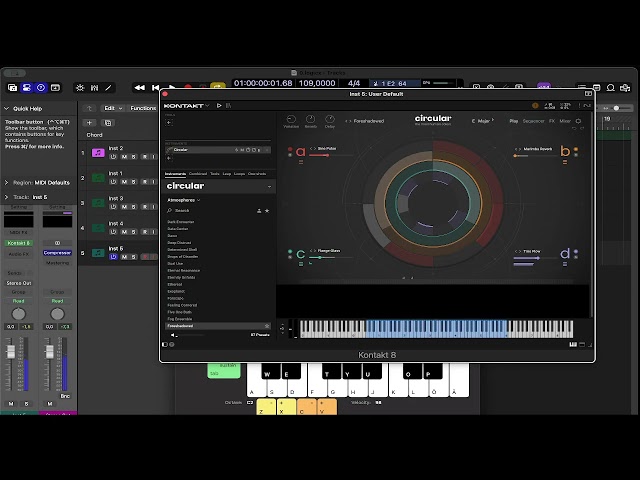The height and width of the screenshot is (480, 640).
Task: Open the C Major key selector
Action: click(482, 121)
